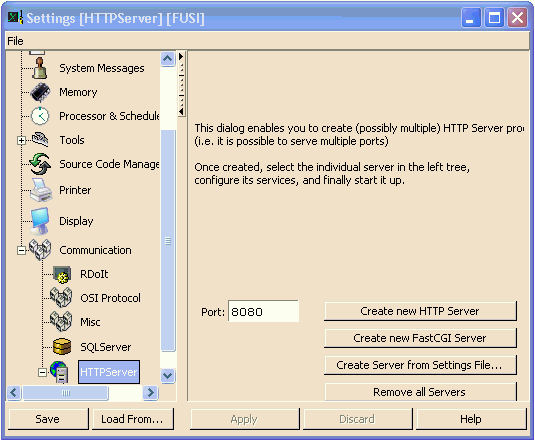Open the File menu
This screenshot has width=535, height=440.
[x=15, y=41]
